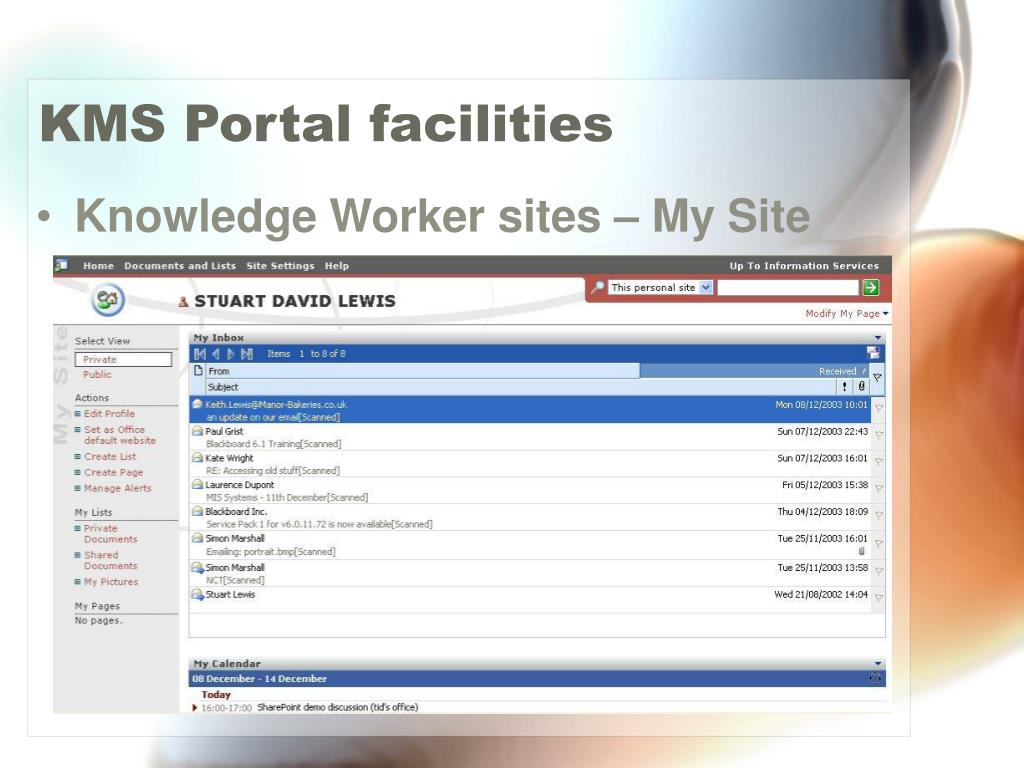The height and width of the screenshot is (768, 1024).
Task: Sort the inbox by the importance column
Action: pyautogui.click(x=844, y=387)
